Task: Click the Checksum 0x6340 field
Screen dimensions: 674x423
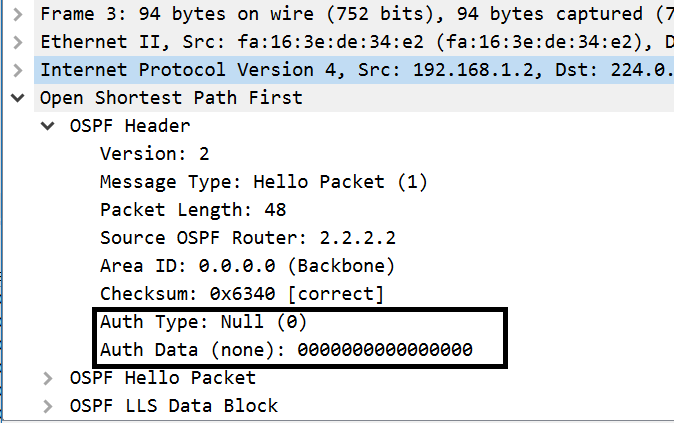Action: [242, 294]
